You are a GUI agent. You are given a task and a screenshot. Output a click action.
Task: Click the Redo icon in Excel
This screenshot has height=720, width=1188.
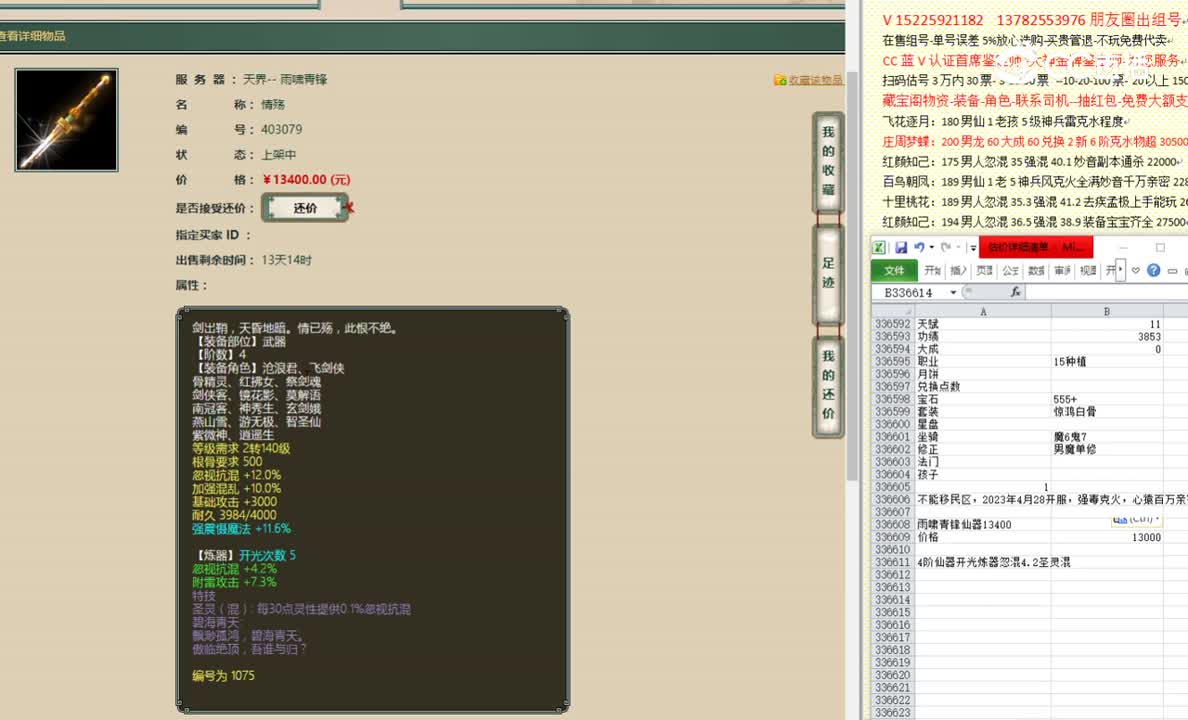(x=946, y=246)
